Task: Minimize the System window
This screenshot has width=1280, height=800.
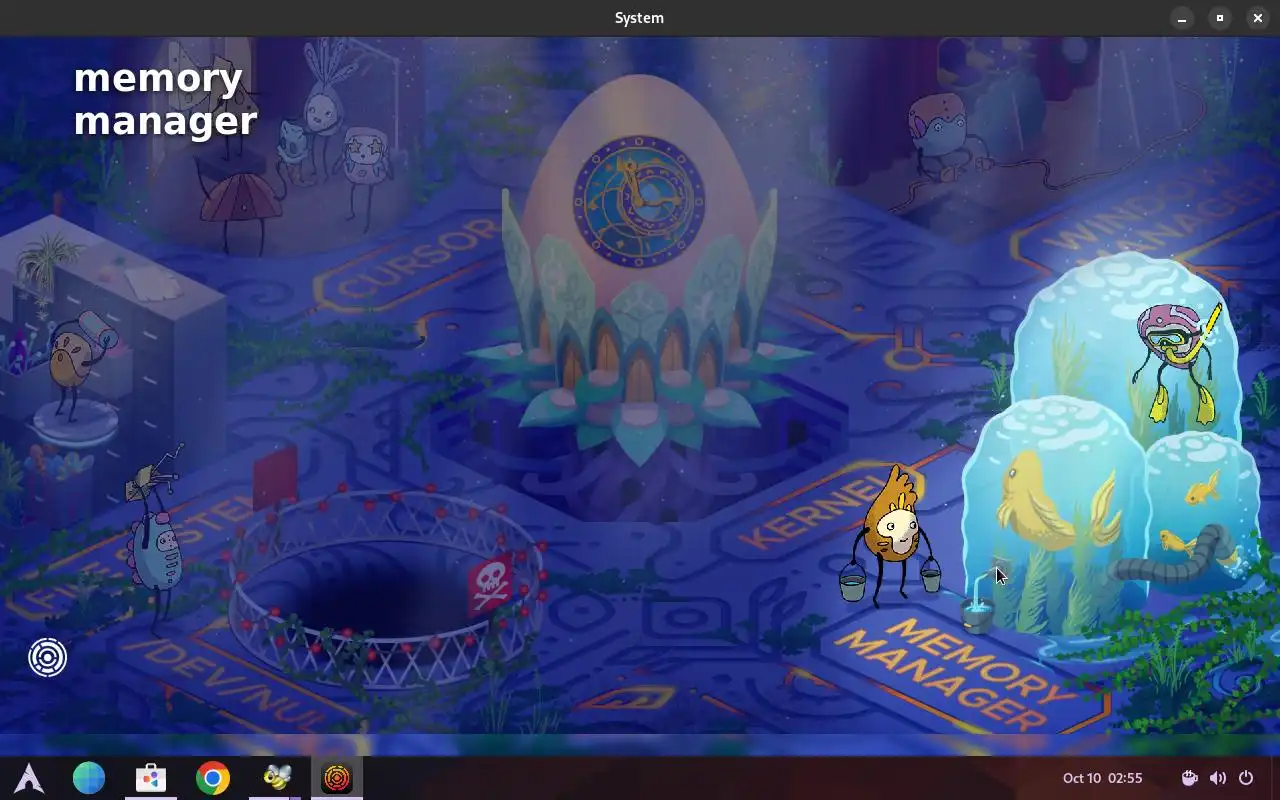Action: (1182, 18)
